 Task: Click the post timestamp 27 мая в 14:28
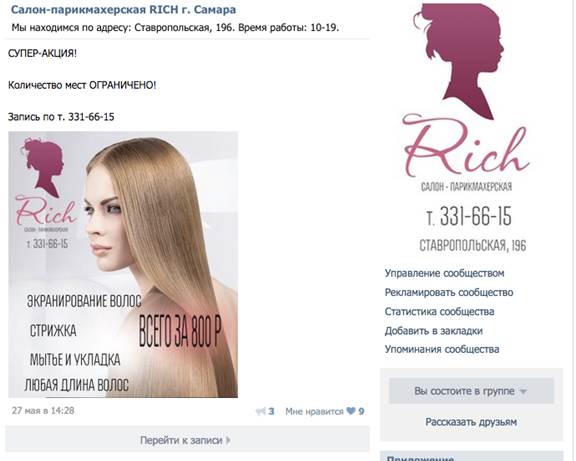[43, 410]
